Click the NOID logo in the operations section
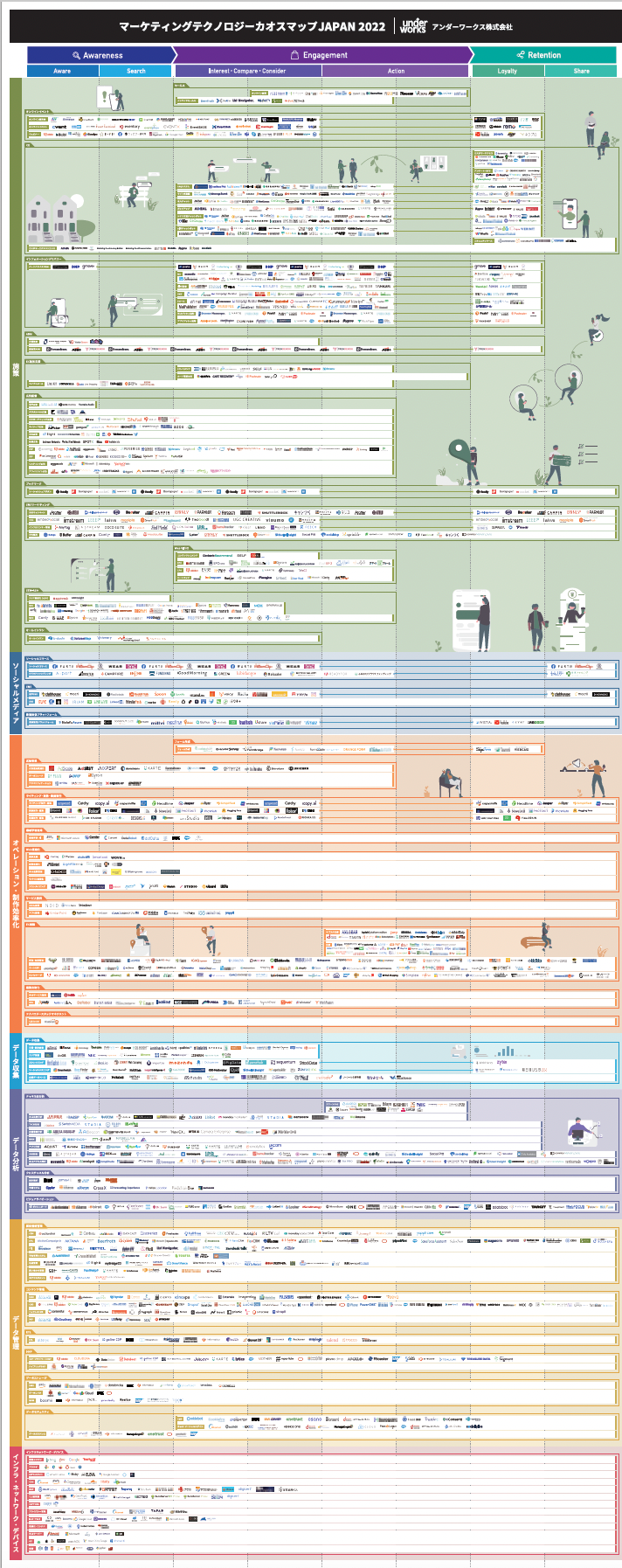622x1568 pixels. [x=52, y=905]
